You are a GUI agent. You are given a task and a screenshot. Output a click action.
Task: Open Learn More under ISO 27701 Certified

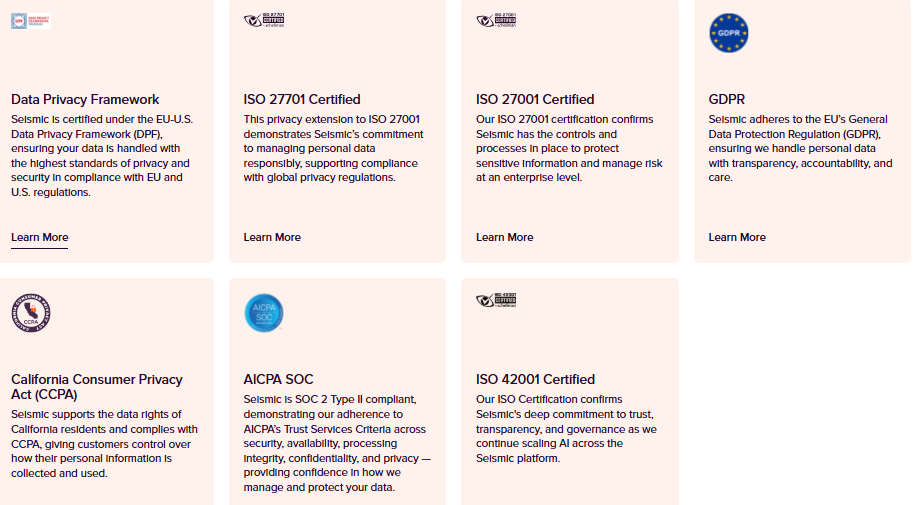click(272, 237)
